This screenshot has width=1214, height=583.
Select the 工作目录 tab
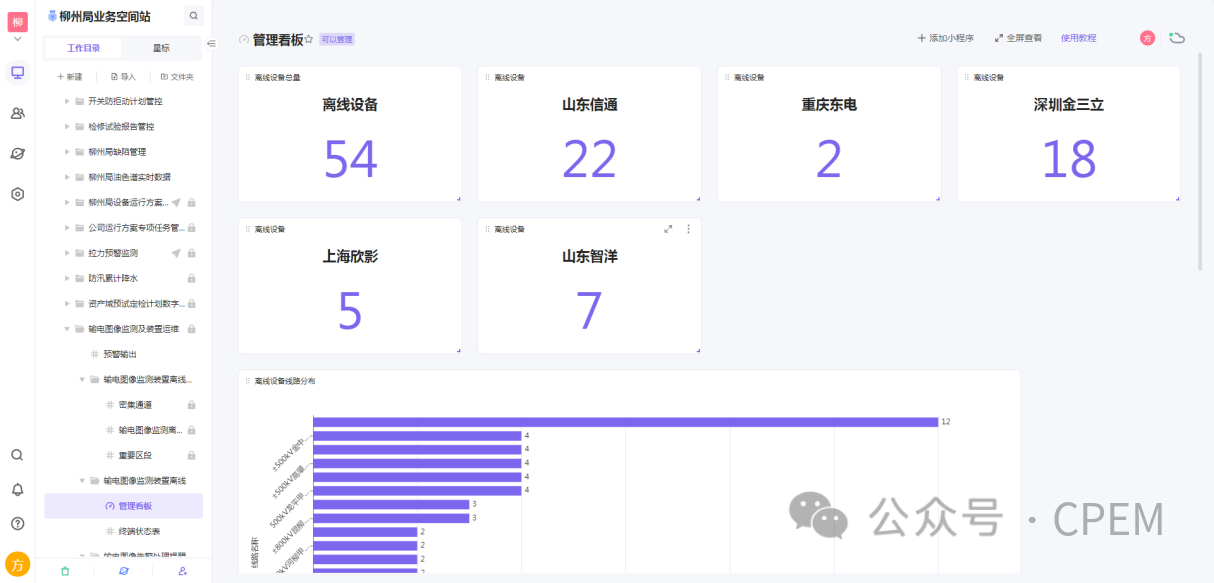click(83, 48)
